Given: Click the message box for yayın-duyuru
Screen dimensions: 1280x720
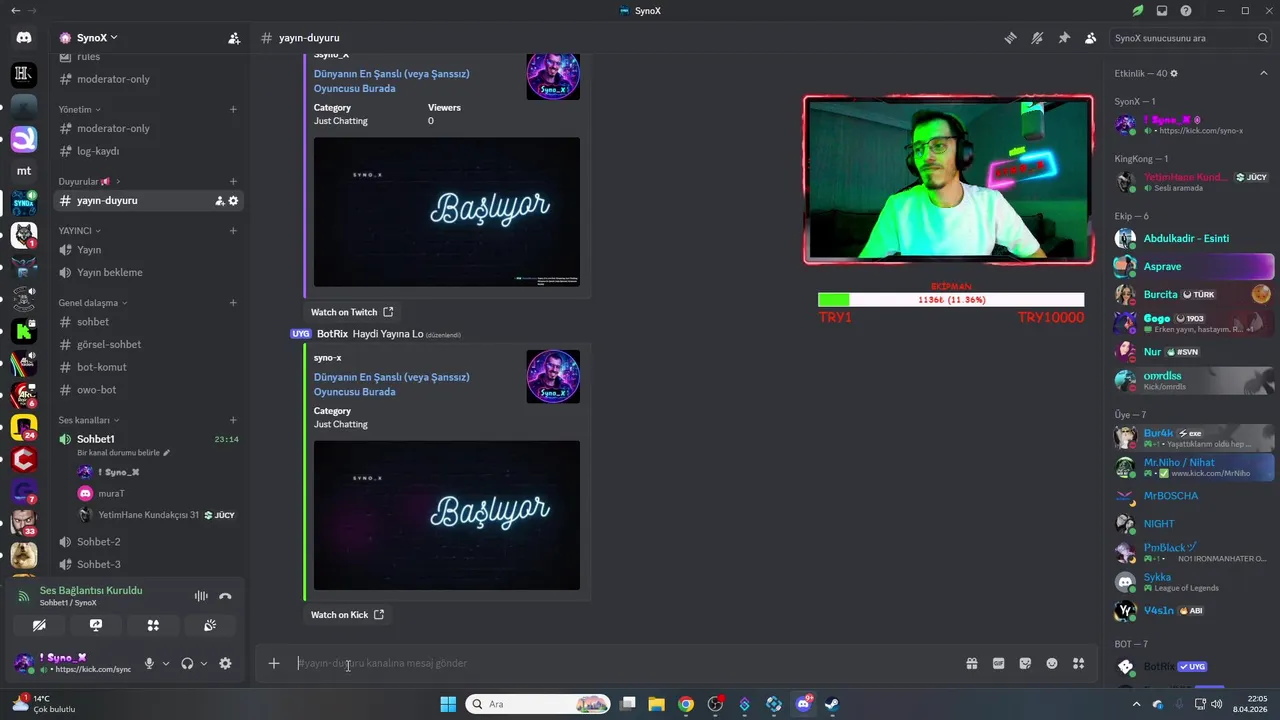Looking at the screenshot, I should point(625,663).
